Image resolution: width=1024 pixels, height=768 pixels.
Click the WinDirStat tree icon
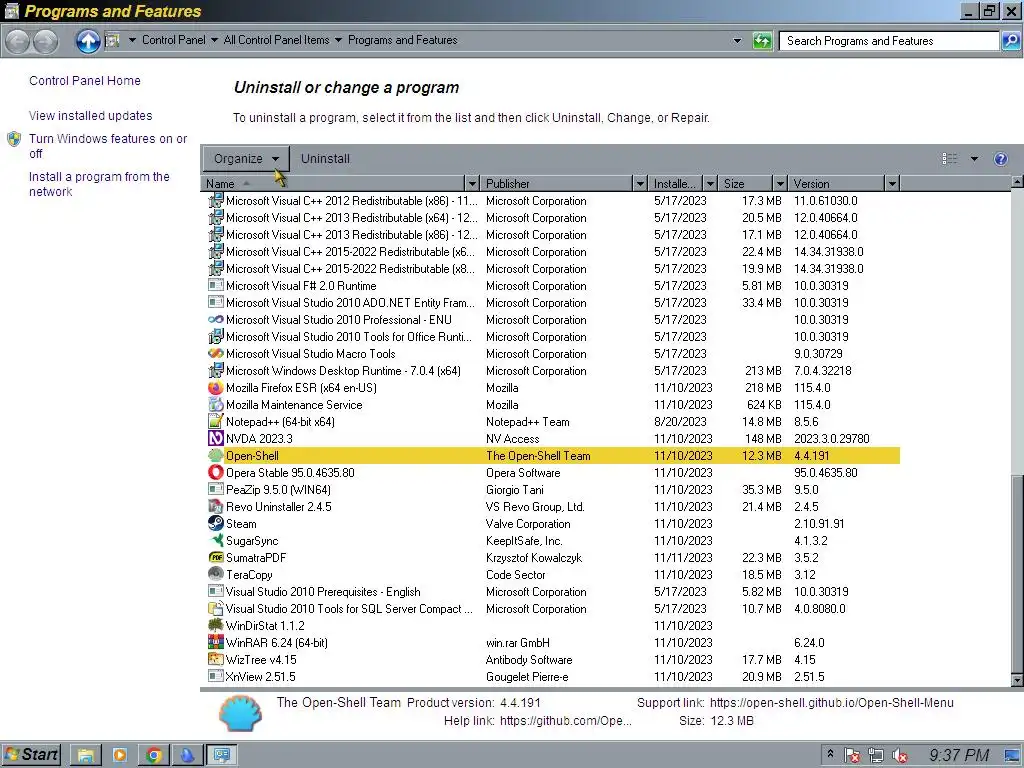pyautogui.click(x=216, y=625)
